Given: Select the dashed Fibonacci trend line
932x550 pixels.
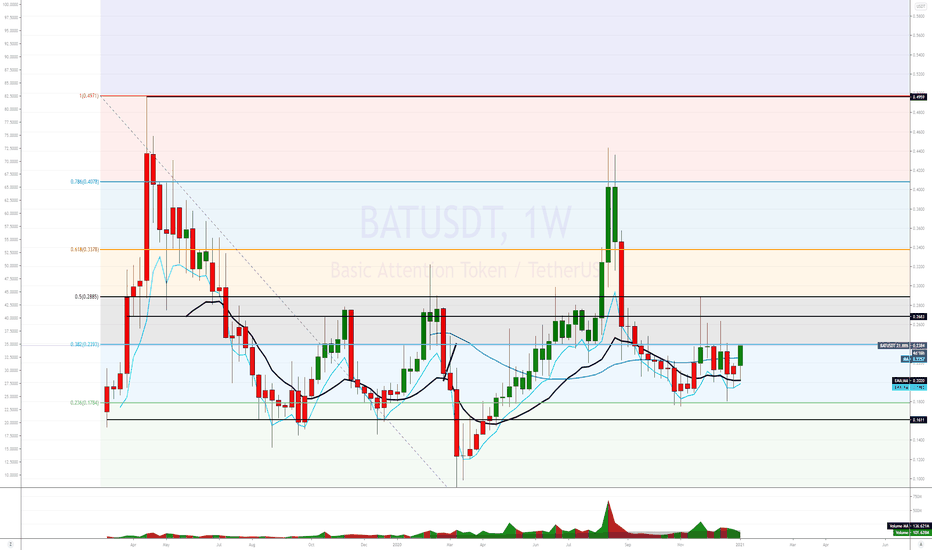Looking at the screenshot, I should click(x=273, y=291).
